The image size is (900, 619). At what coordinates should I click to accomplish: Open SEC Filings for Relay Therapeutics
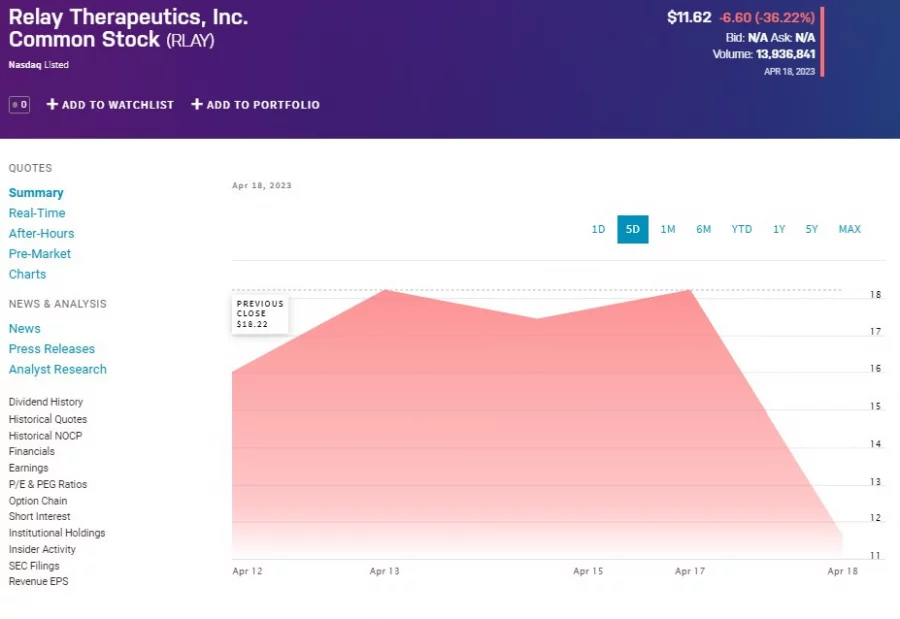[x=33, y=565]
